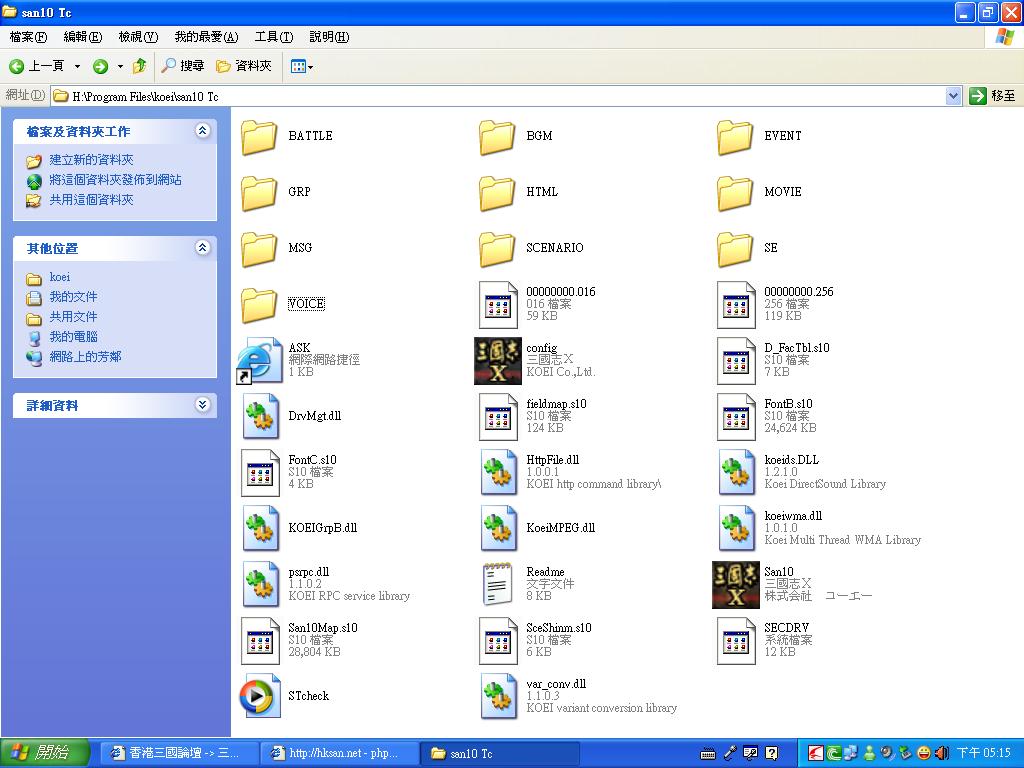Go to koei parent folder link
The image size is (1024, 768).
point(59,278)
